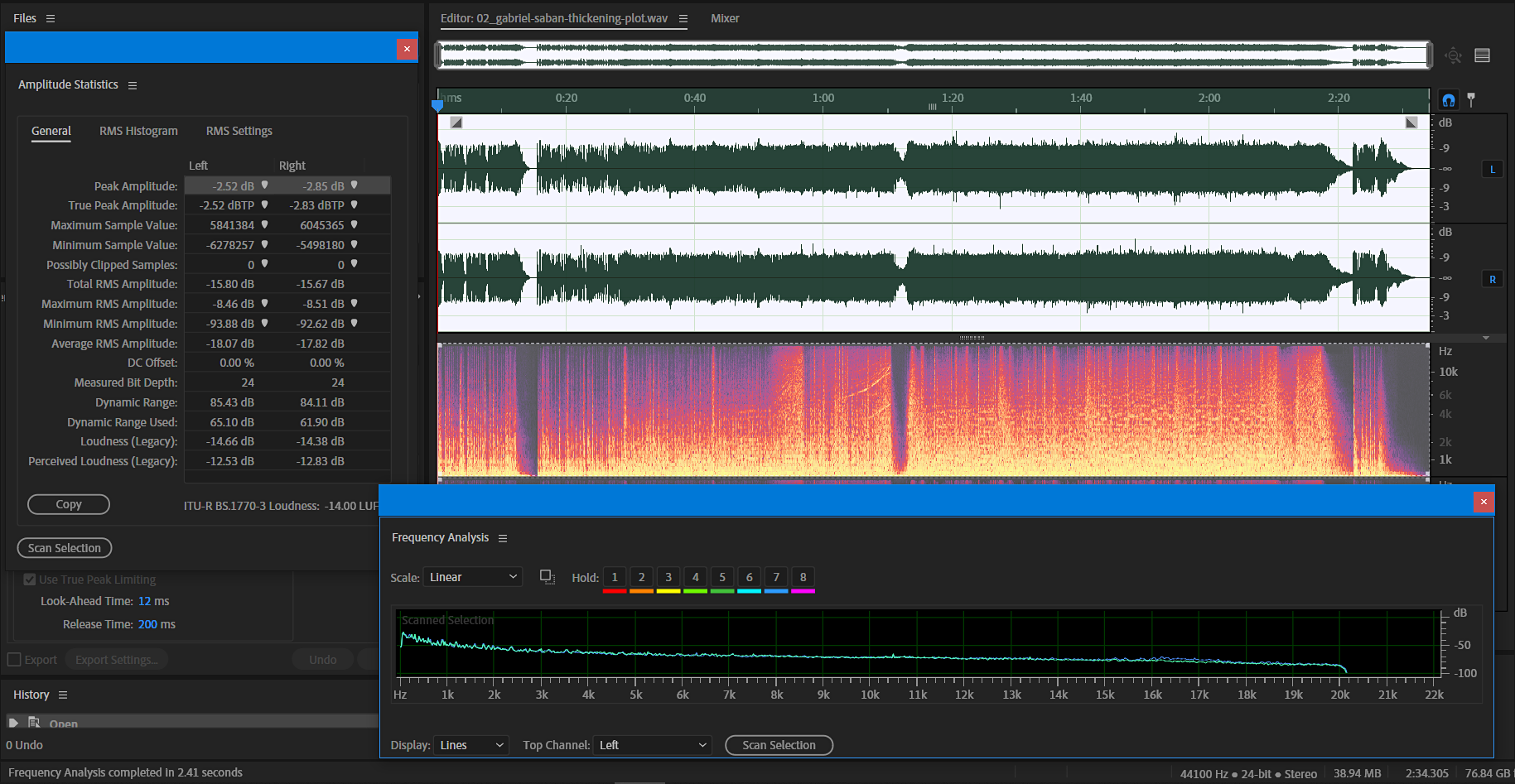
Task: Switch to the RMS Histogram tab
Action: pos(138,130)
